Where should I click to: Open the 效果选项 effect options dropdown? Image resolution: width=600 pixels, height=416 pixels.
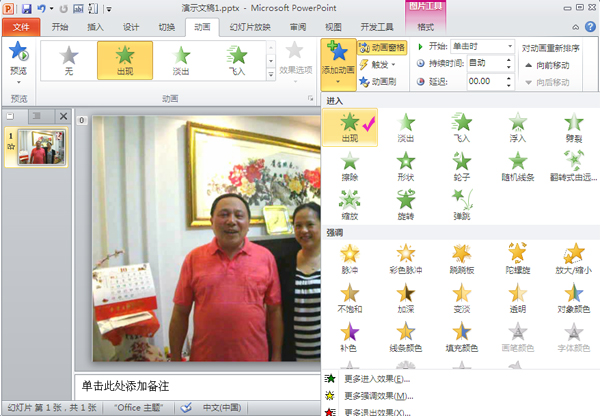point(295,63)
